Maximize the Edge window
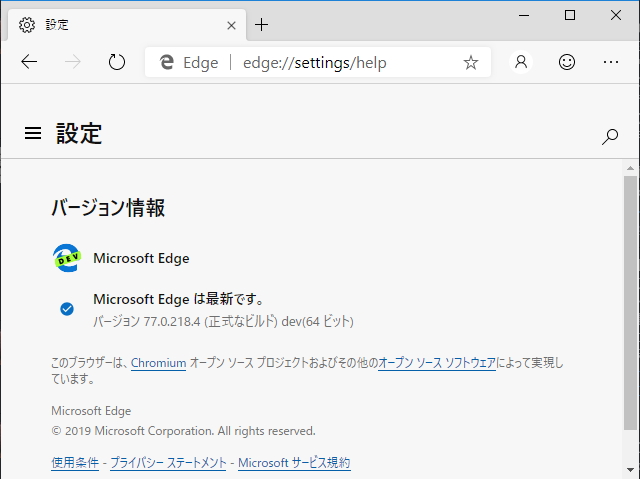 pyautogui.click(x=570, y=16)
